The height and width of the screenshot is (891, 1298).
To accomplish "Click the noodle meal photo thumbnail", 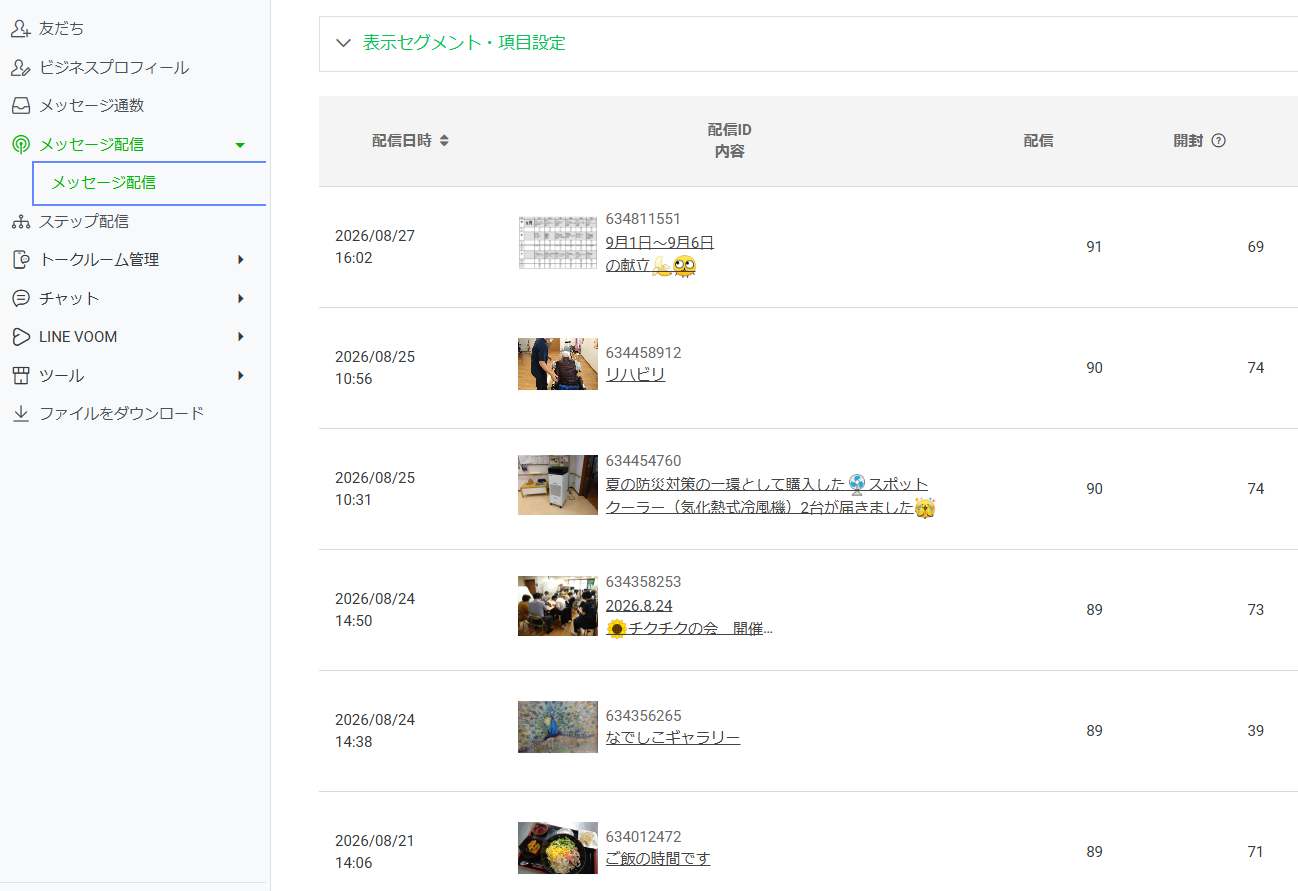I will pyautogui.click(x=558, y=848).
